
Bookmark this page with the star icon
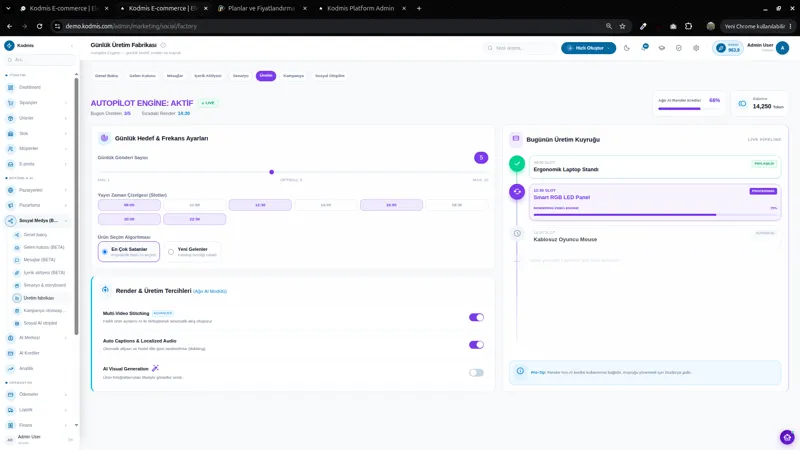[622, 26]
